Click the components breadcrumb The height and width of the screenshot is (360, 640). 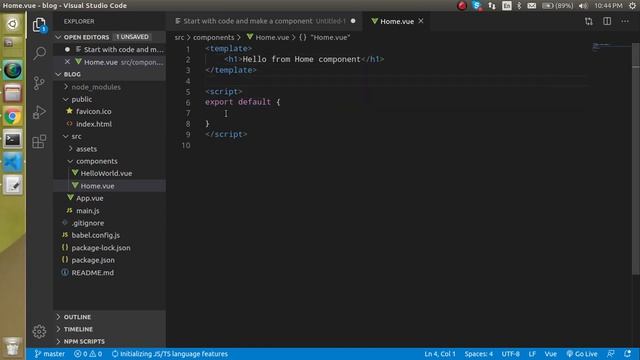click(213, 37)
